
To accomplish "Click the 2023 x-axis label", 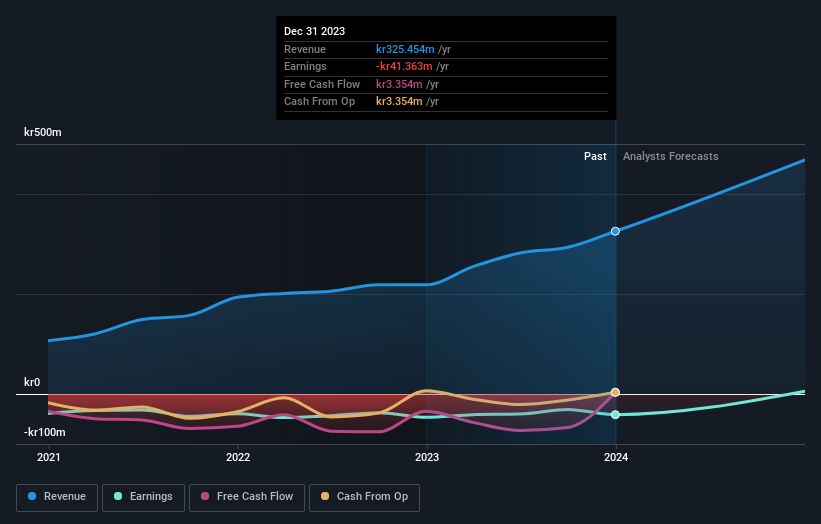I will coord(427,458).
